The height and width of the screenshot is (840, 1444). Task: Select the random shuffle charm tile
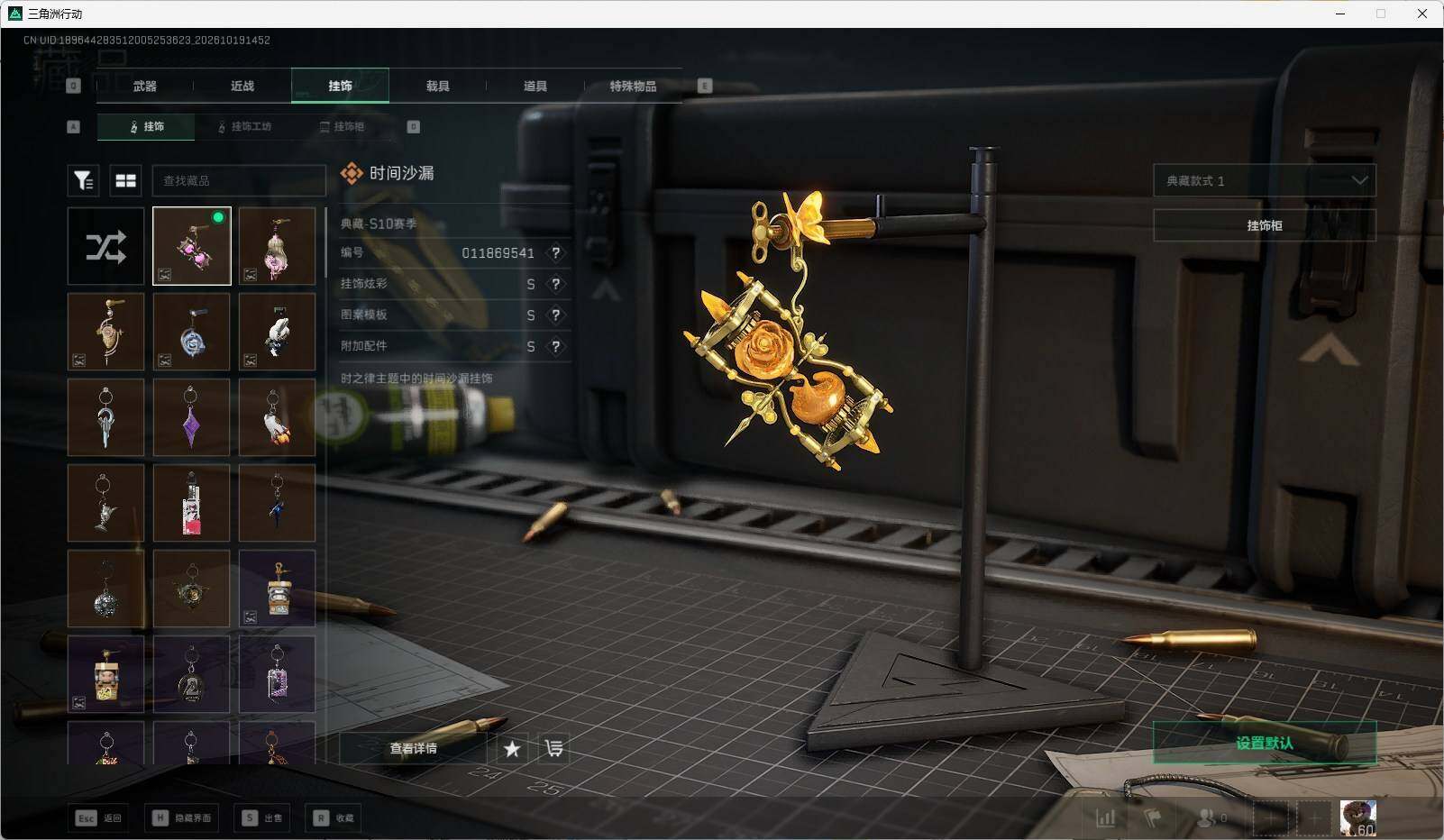[x=105, y=246]
